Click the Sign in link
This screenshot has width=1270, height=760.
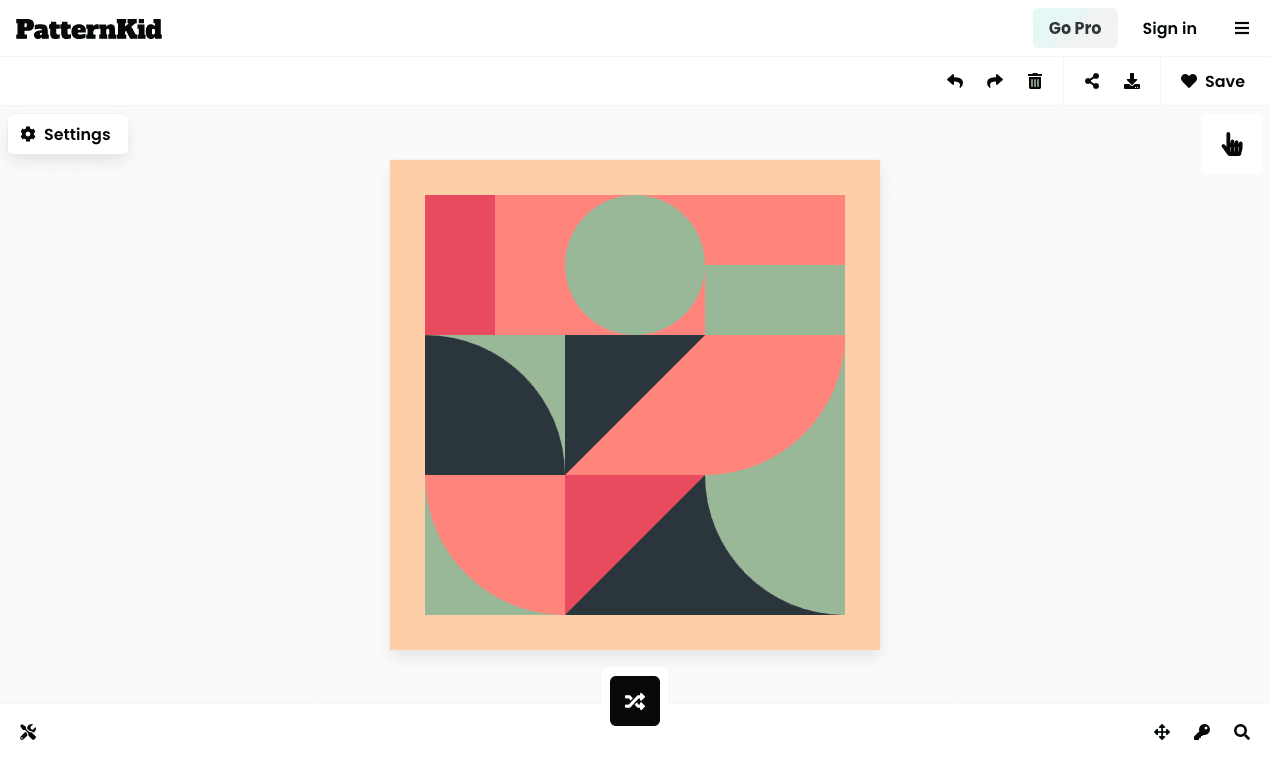pyautogui.click(x=1170, y=28)
